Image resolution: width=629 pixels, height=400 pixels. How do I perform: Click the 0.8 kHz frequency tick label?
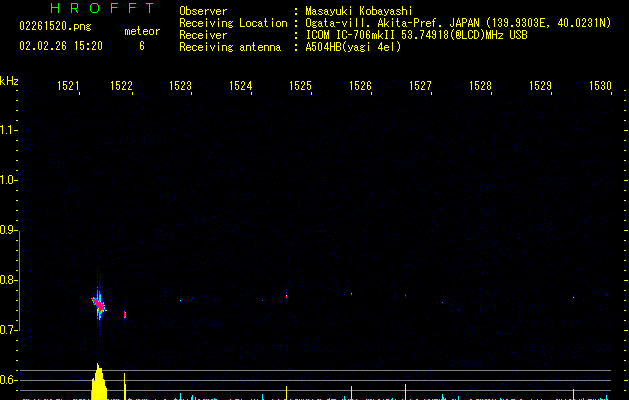coord(8,280)
